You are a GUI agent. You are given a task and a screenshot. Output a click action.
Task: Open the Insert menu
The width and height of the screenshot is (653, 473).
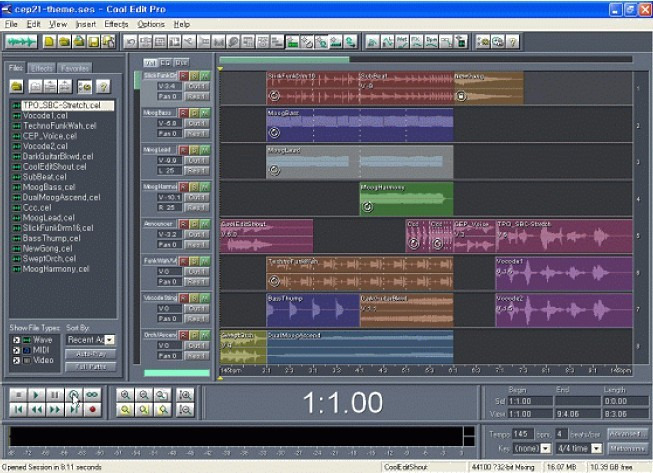86,24
